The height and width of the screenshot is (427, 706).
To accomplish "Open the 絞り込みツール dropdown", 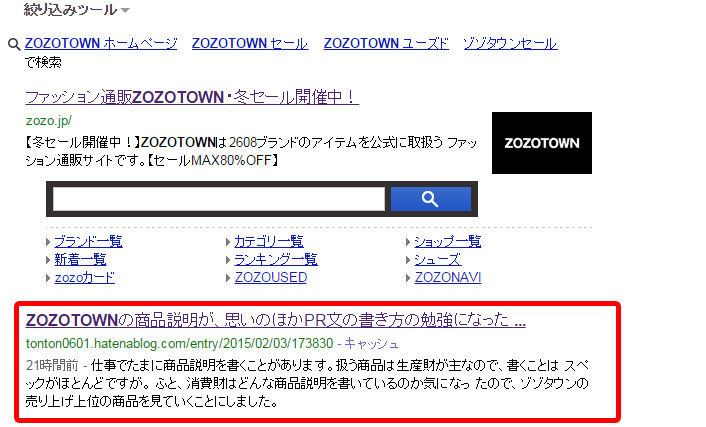I will [77, 9].
